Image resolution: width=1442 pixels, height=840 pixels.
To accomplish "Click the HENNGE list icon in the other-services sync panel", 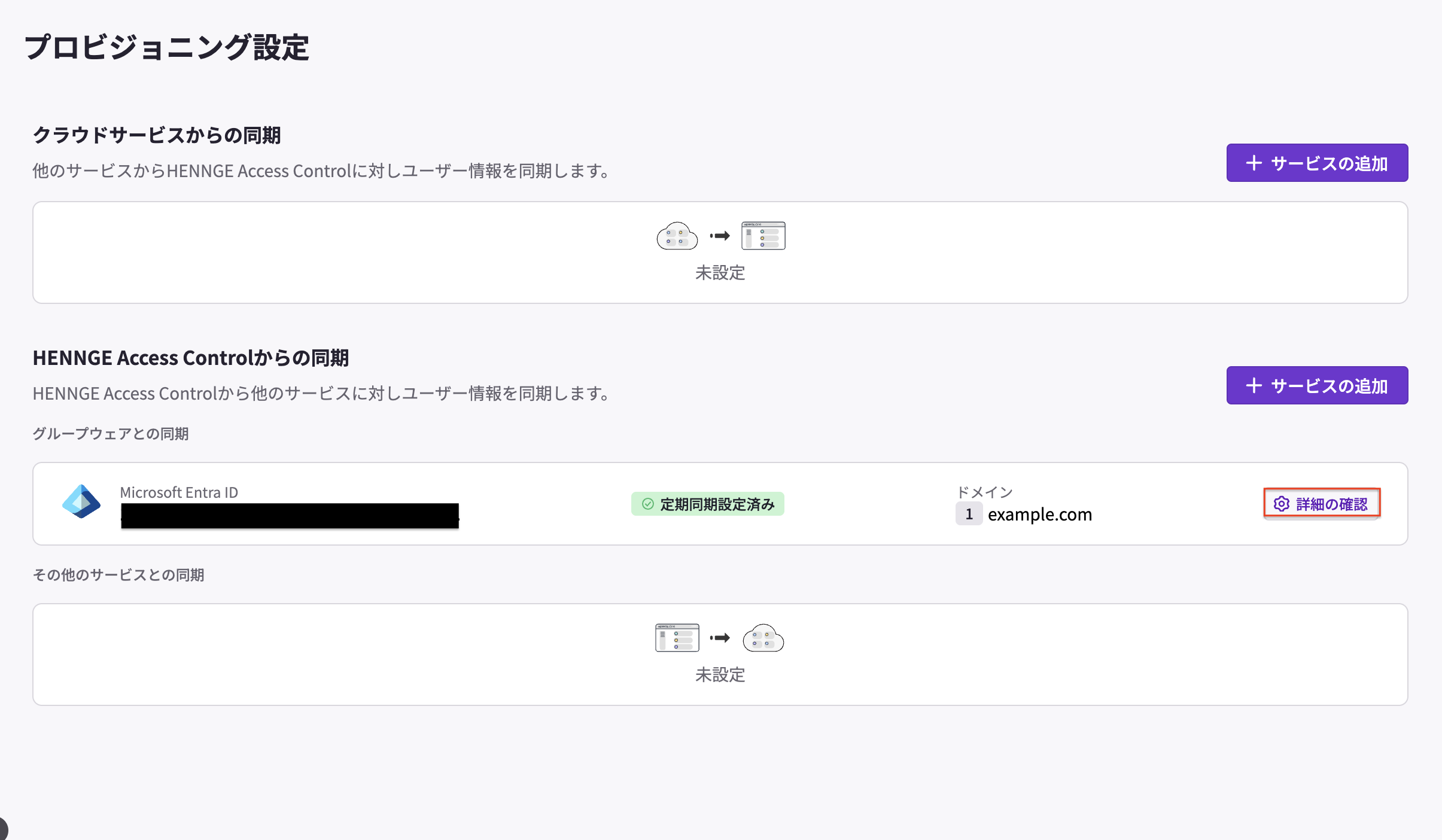I will click(677, 638).
